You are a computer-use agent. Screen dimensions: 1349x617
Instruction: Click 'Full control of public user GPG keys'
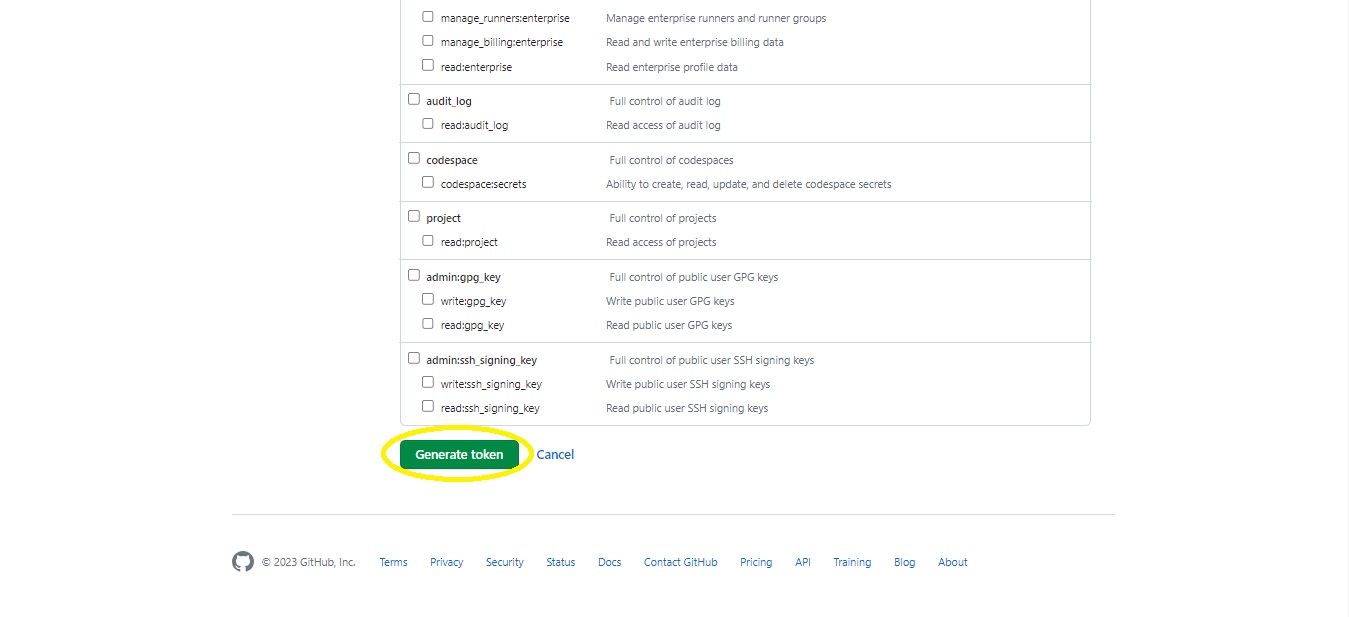click(x=694, y=277)
